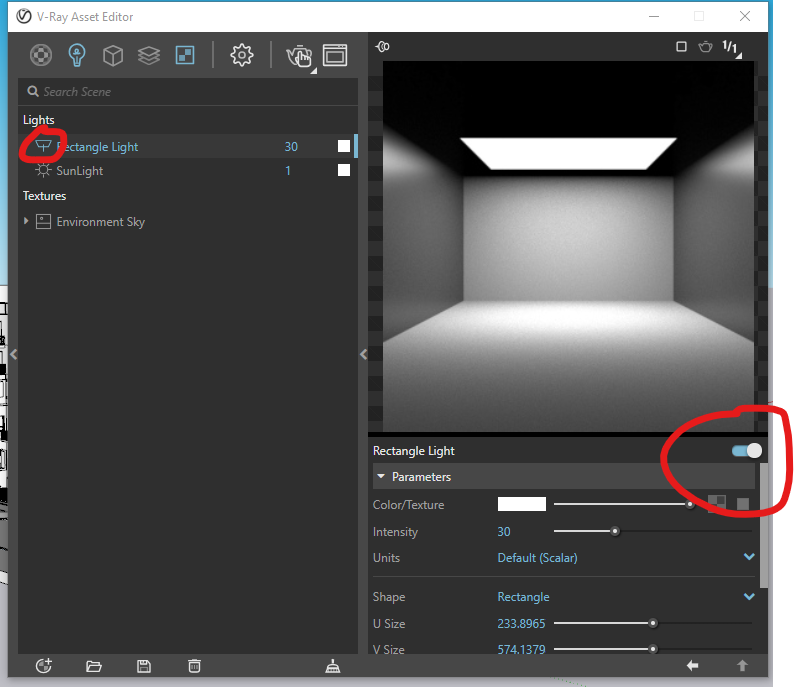
Task: Click the Search Scene field
Action: click(190, 91)
